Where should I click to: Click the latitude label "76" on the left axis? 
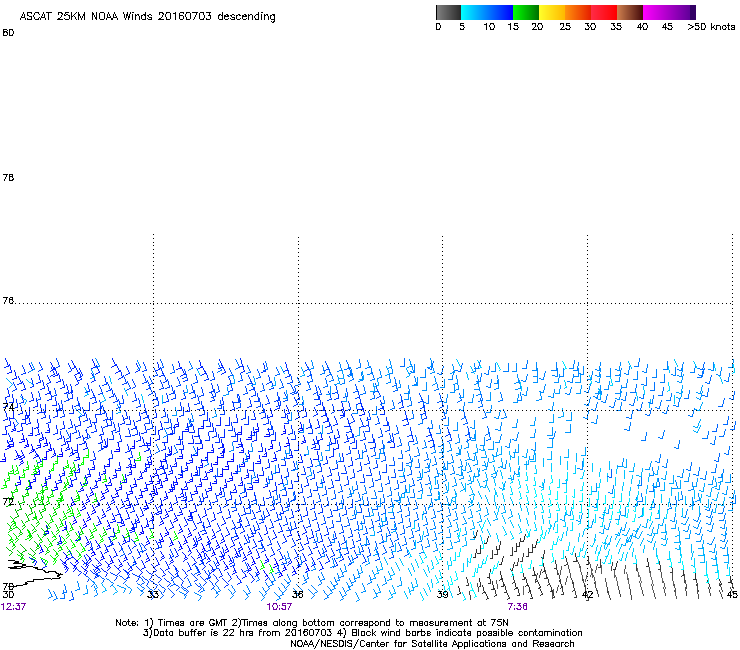point(8,300)
